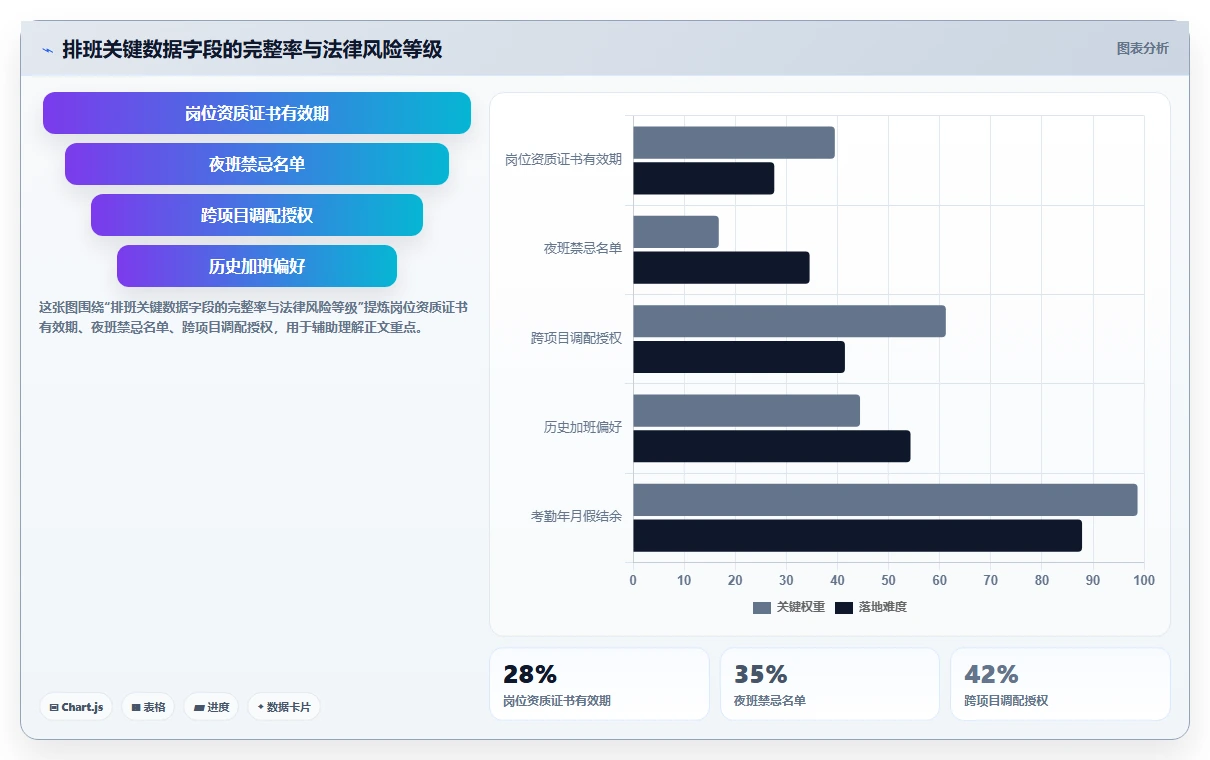Click the 落地难度 bar for 历史加班偏好

pyautogui.click(x=772, y=446)
